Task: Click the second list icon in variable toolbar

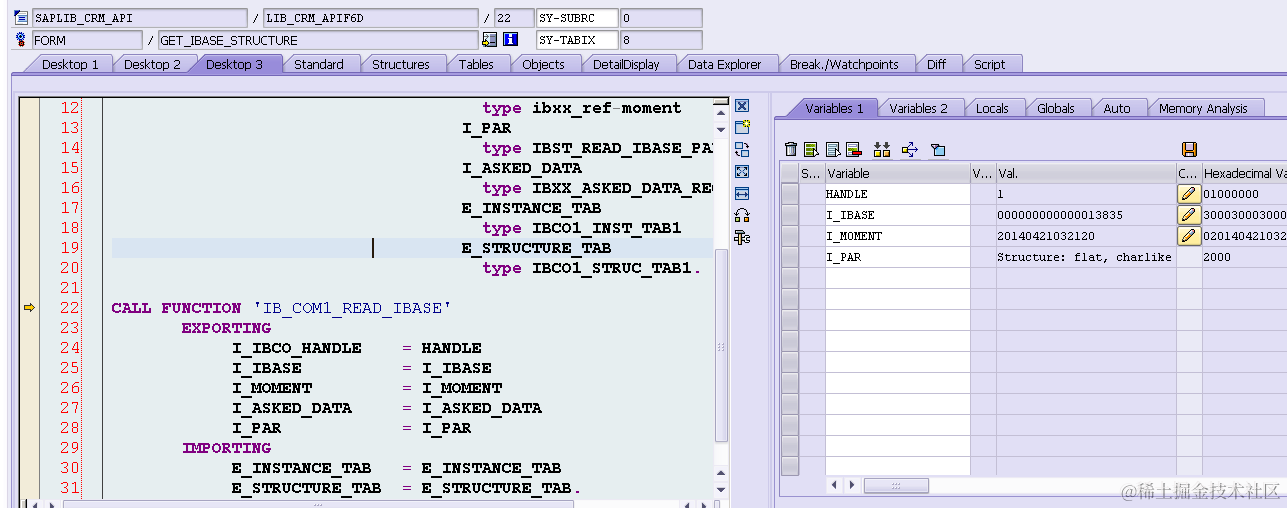Action: click(x=833, y=150)
